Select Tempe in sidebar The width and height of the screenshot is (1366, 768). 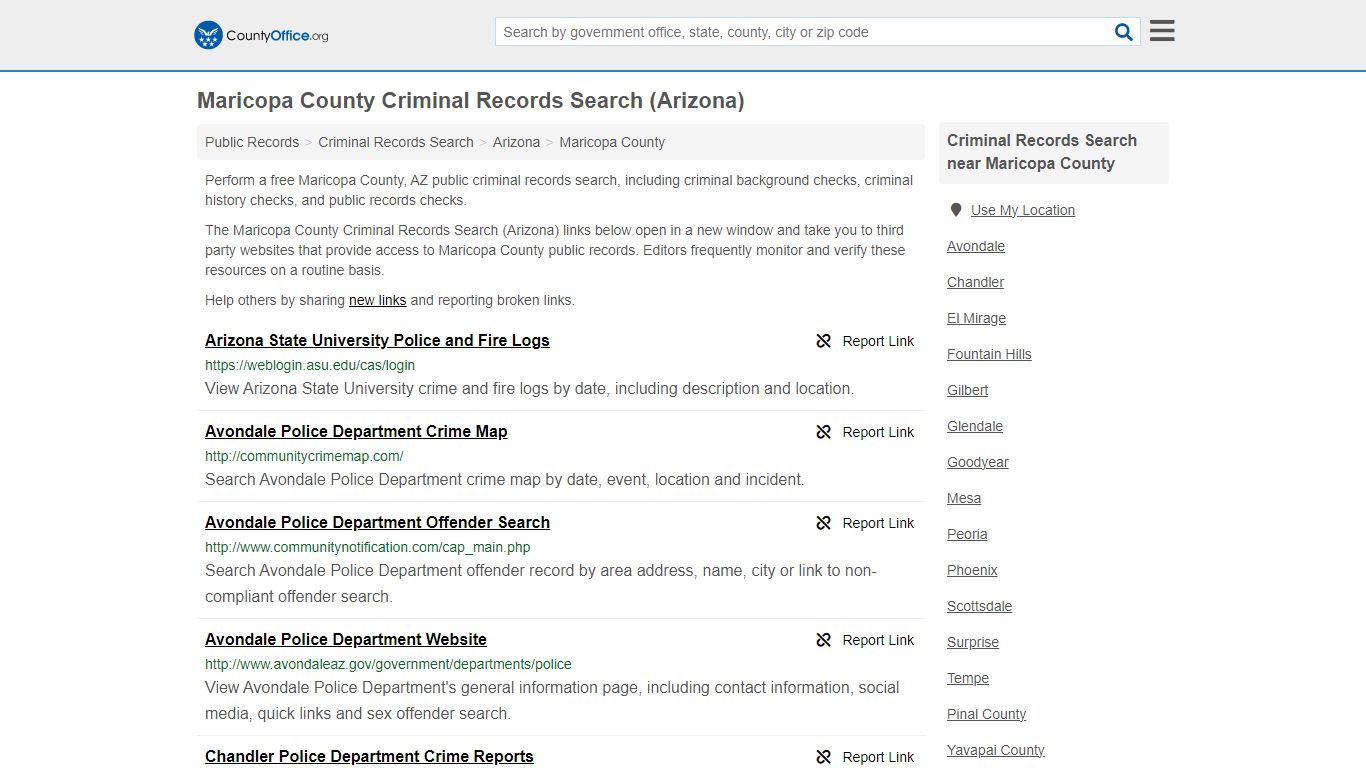coord(968,678)
